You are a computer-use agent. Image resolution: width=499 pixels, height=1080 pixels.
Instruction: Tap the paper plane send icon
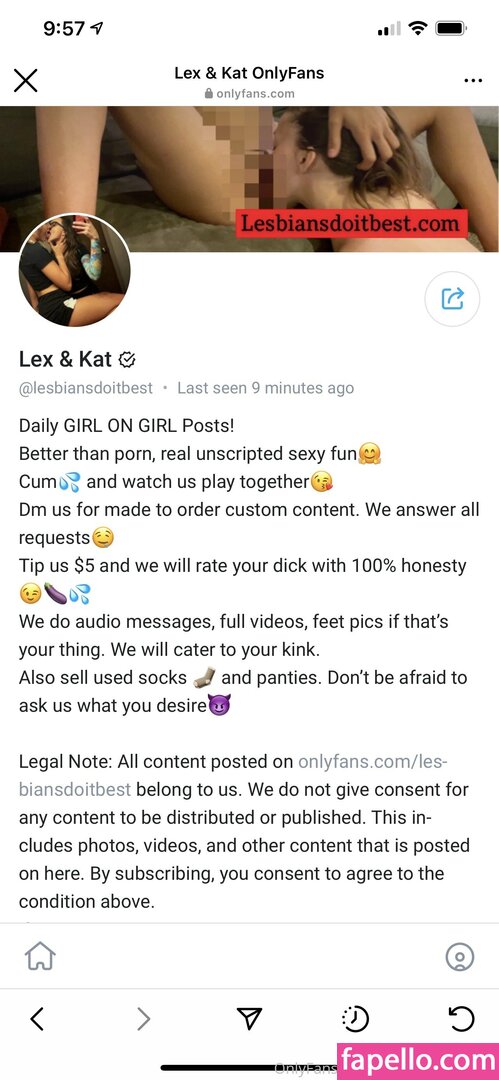(250, 1018)
